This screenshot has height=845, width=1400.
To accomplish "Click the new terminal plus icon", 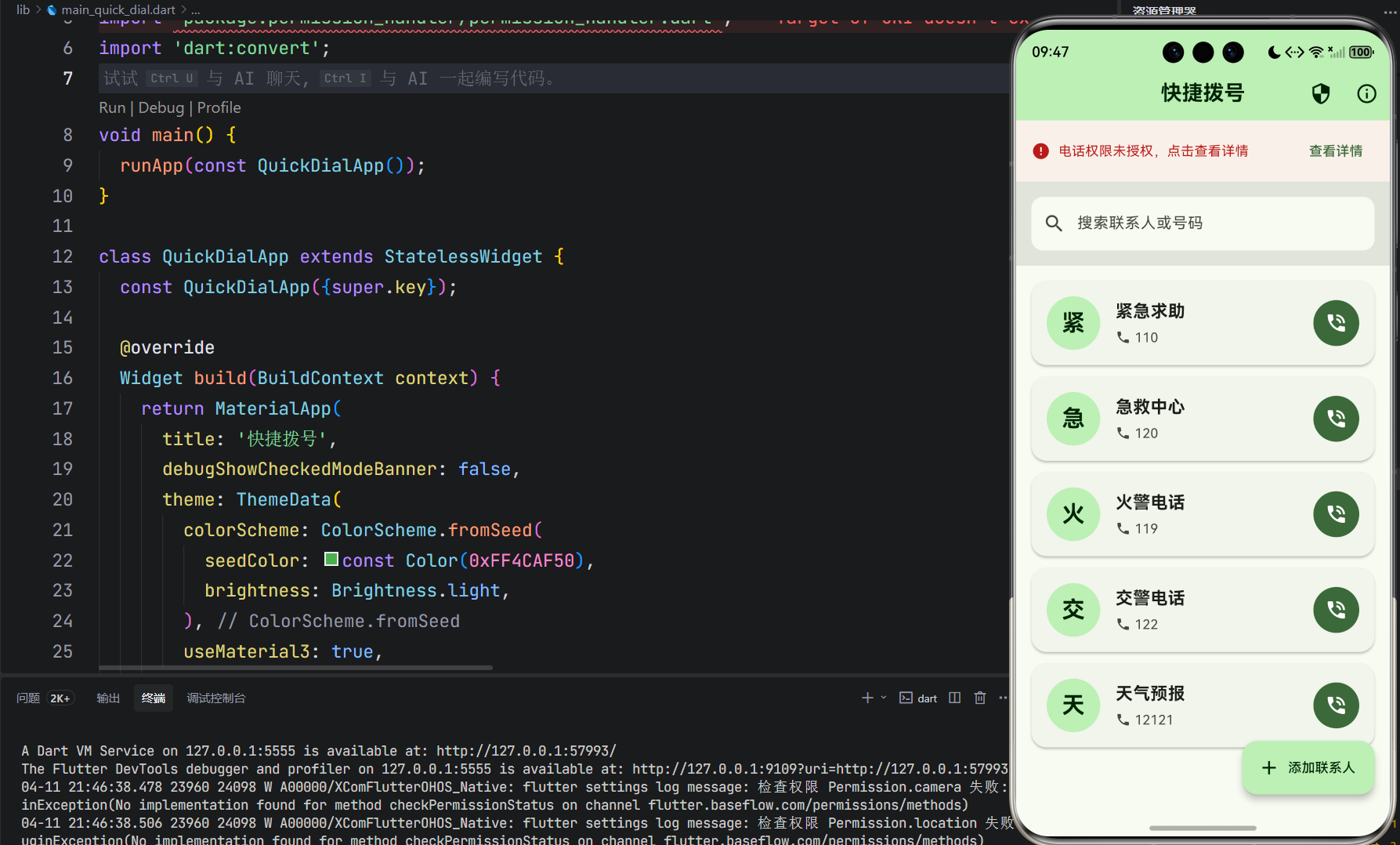I will (x=867, y=698).
